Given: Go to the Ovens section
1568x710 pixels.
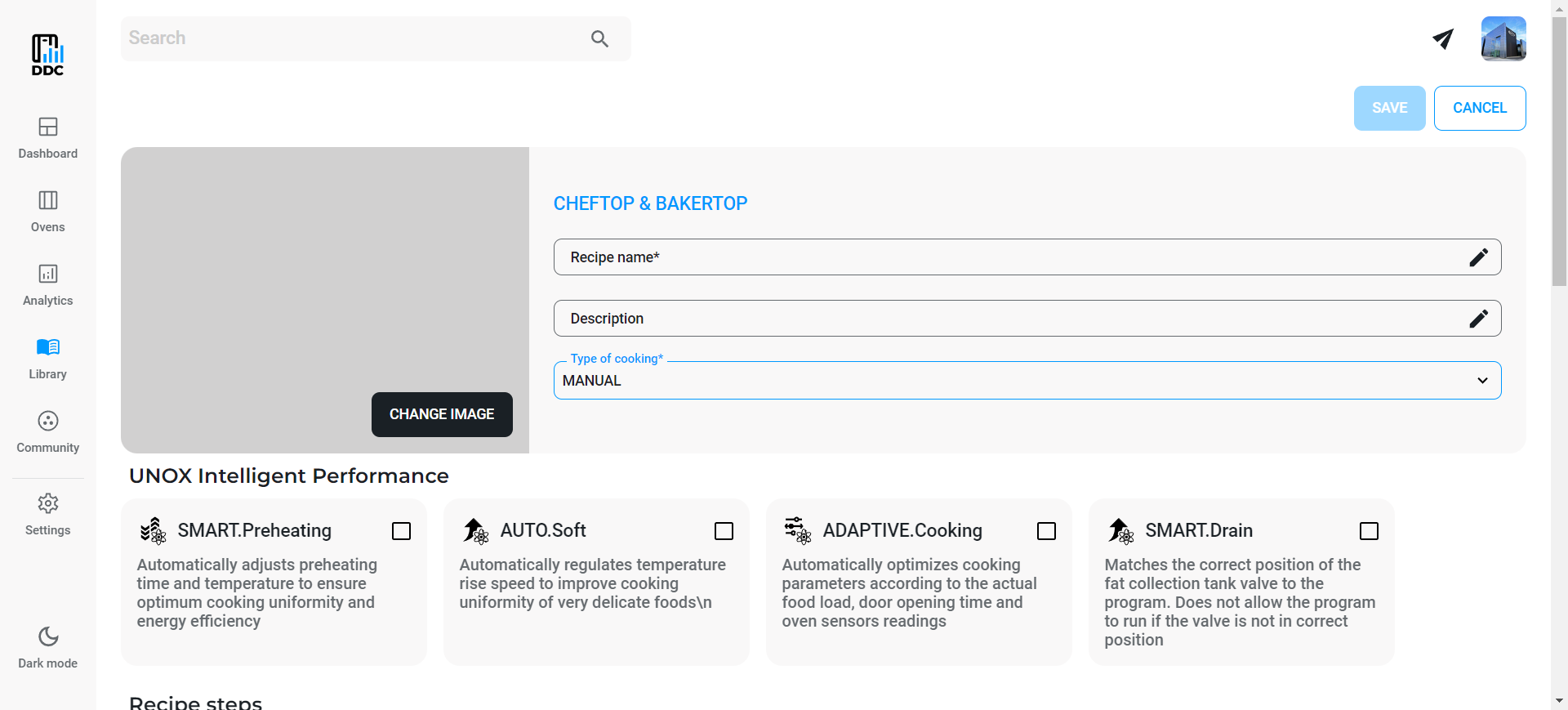Looking at the screenshot, I should pos(48,211).
